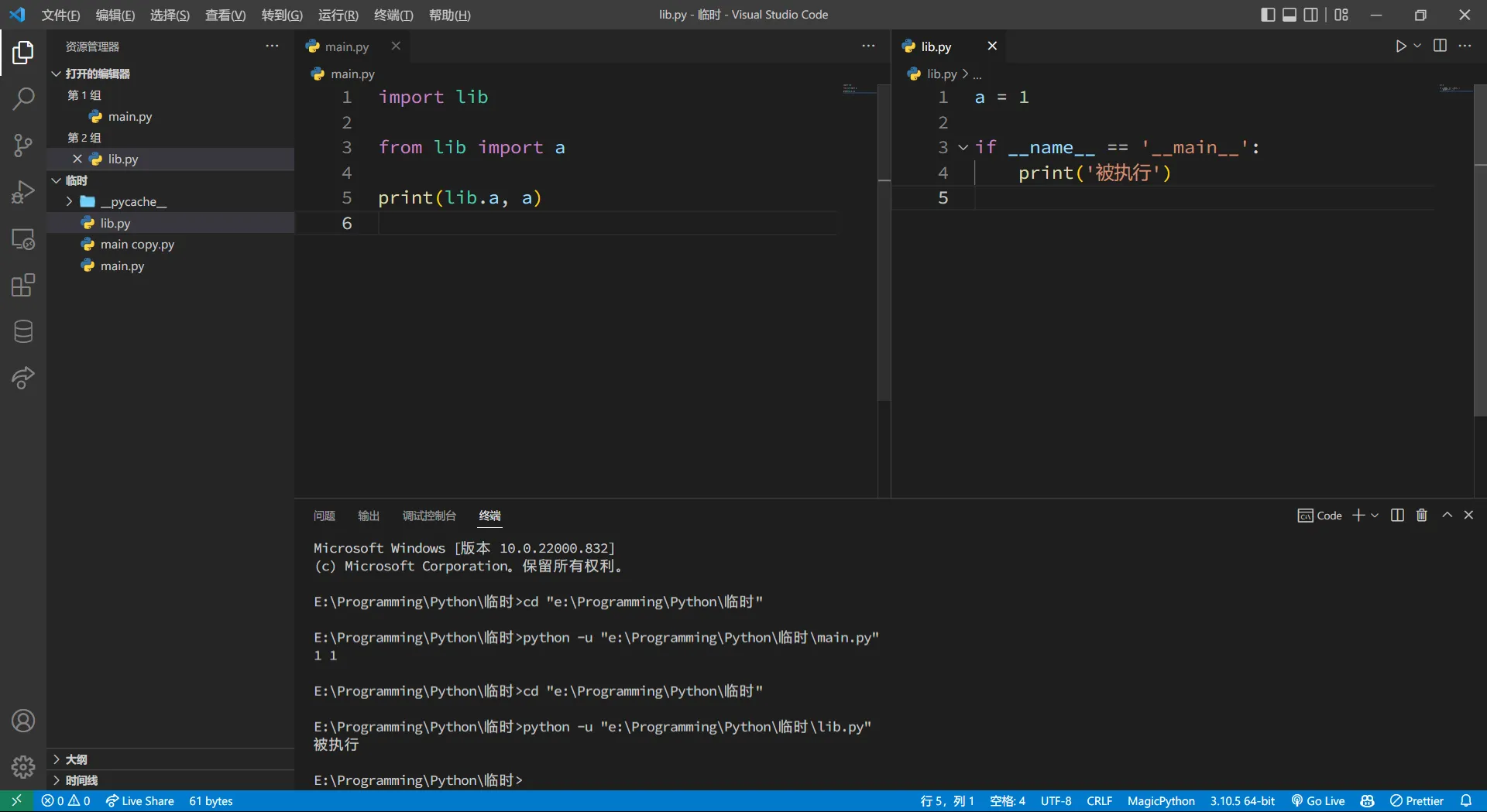Click Live Share in the status bar
Screen dimensions: 1487x812
140,801
